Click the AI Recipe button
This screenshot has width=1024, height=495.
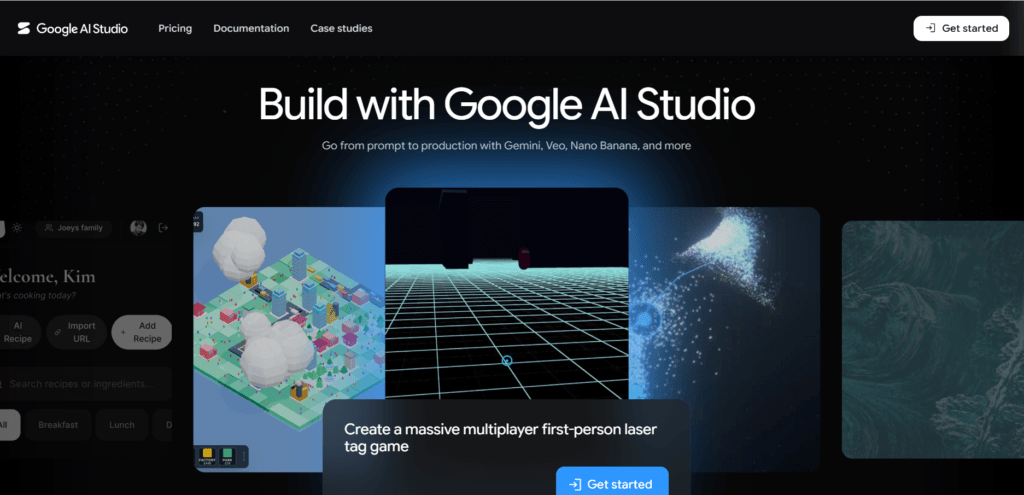20,332
